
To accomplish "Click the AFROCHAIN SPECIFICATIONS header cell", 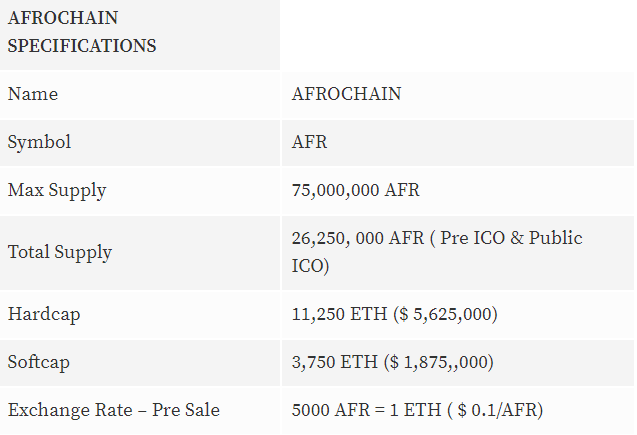I will click(140, 35).
